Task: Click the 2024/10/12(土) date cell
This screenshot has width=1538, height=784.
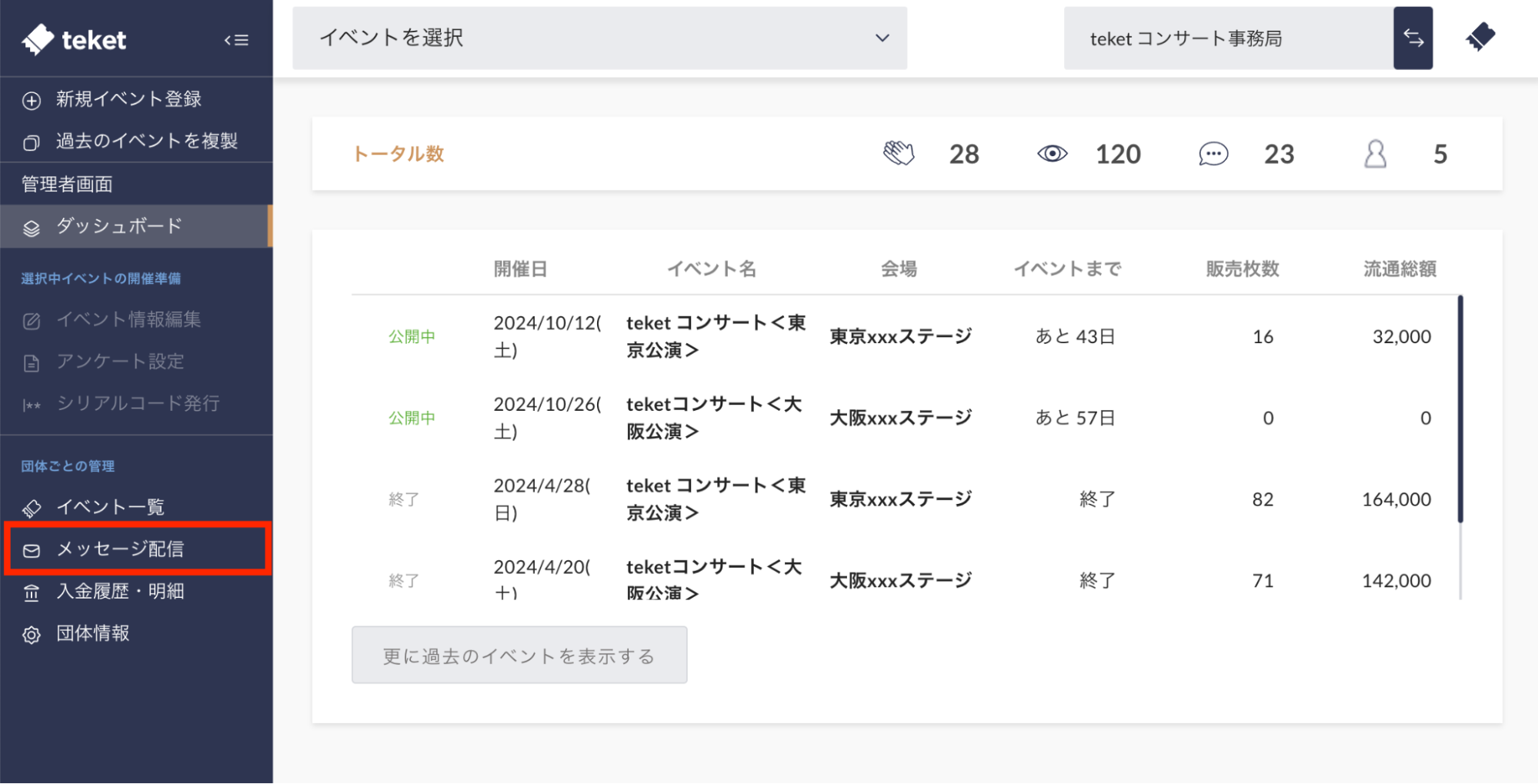Action: pyautogui.click(x=547, y=336)
